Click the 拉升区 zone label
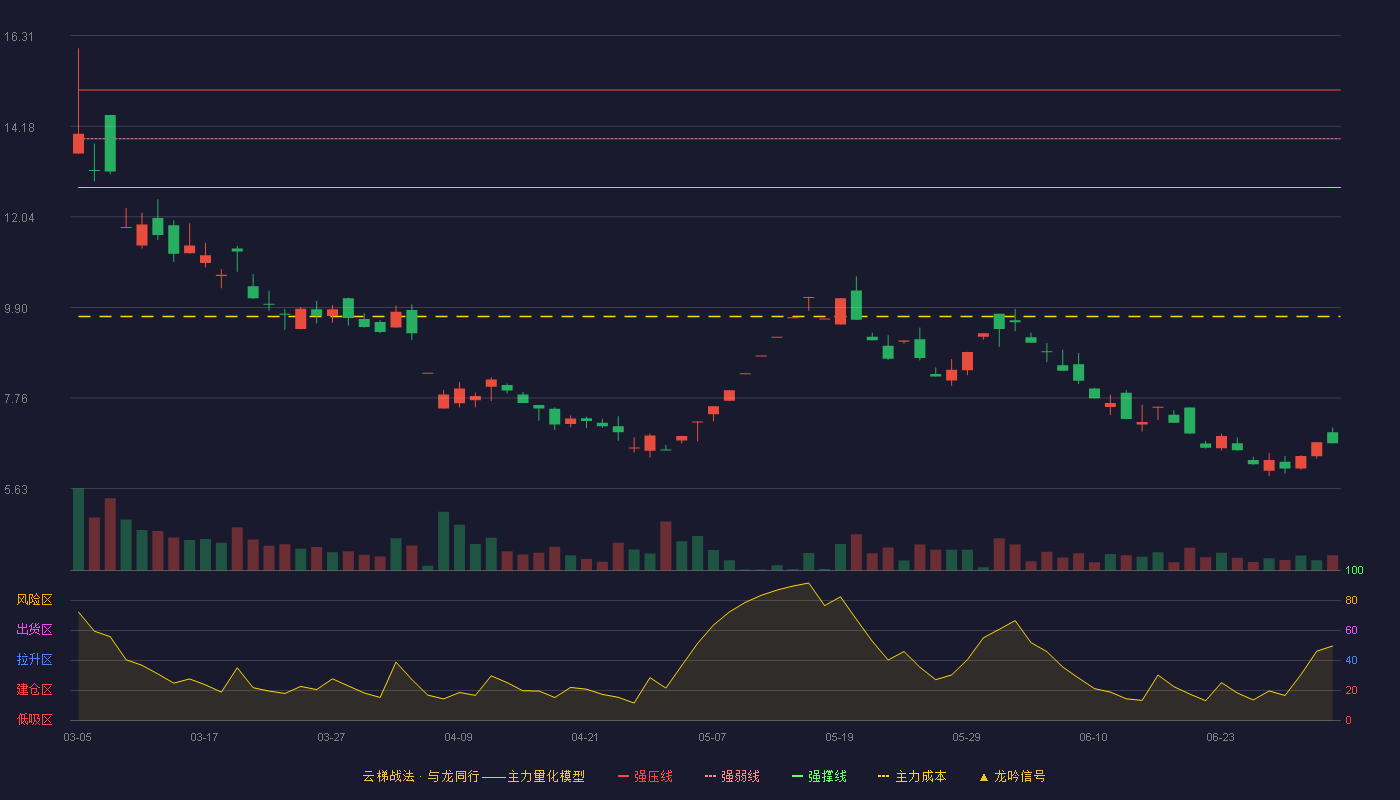Screen dimensions: 1400x800 point(34,660)
